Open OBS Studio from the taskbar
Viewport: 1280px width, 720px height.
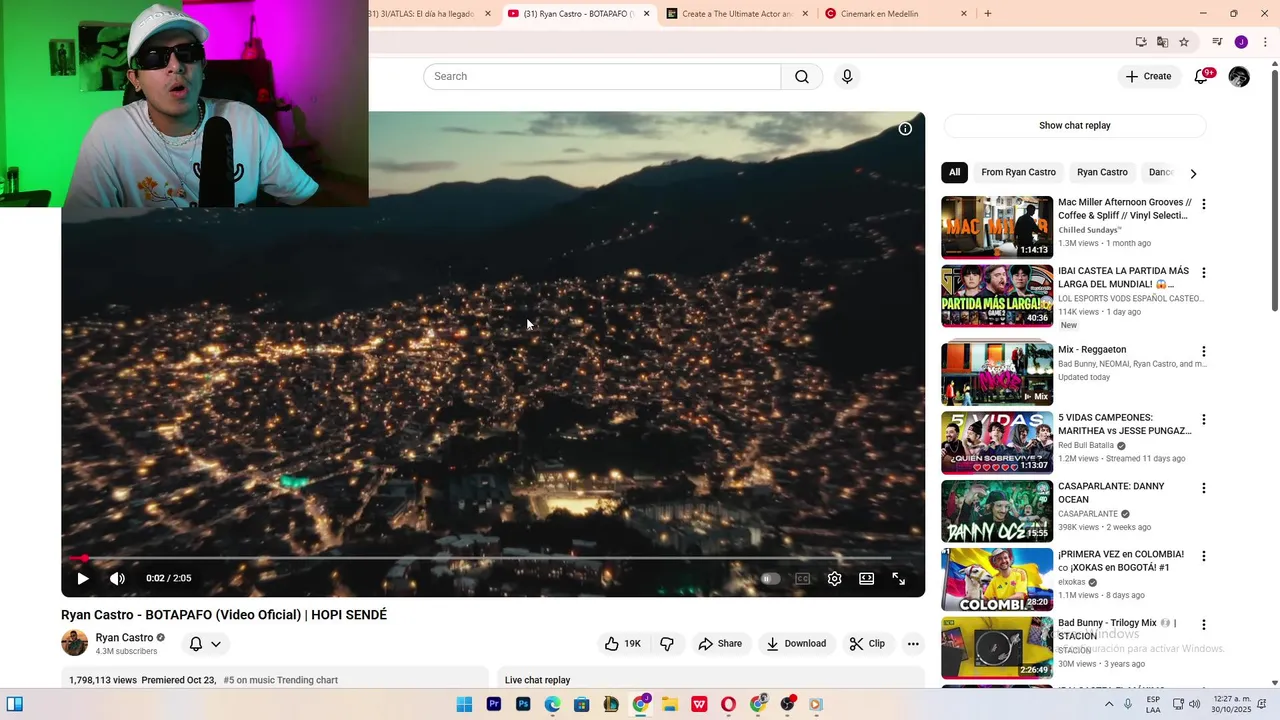tap(787, 704)
